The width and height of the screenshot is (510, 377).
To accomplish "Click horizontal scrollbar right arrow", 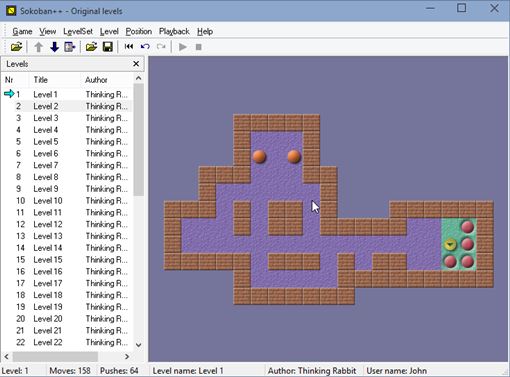I will point(127,356).
